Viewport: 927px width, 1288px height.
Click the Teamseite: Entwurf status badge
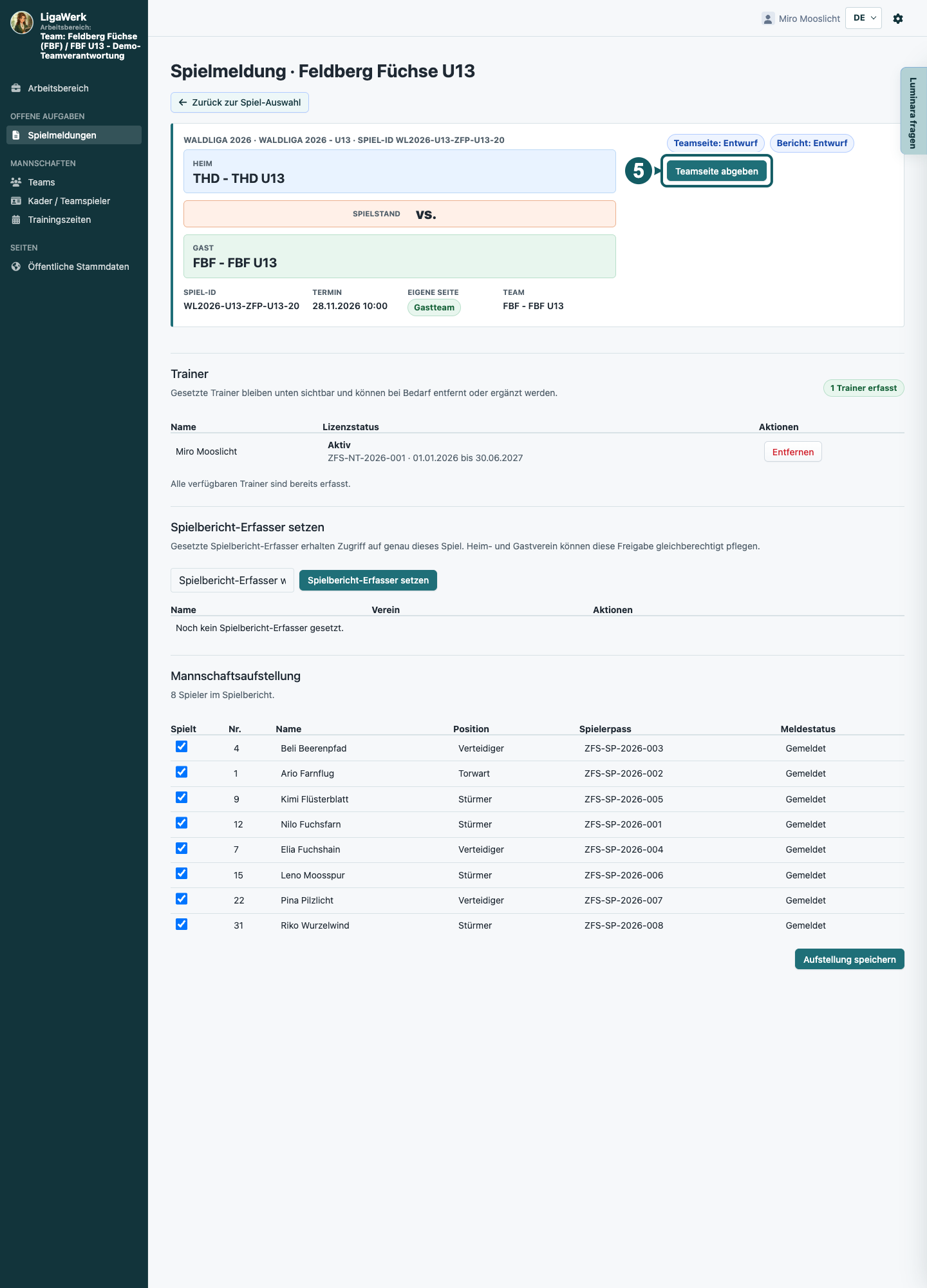click(x=715, y=143)
